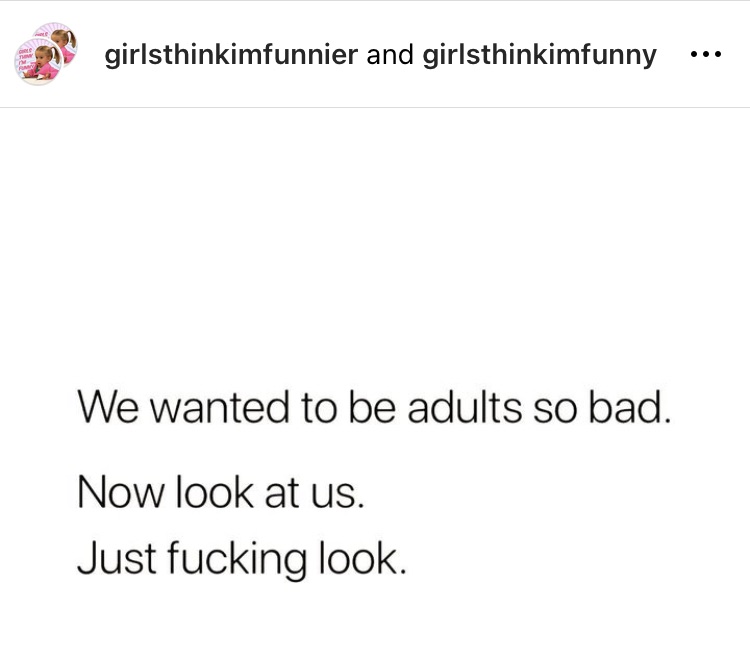The image size is (750, 656).
Task: Click "We wanted to be adults so bad." line
Action: (x=374, y=407)
